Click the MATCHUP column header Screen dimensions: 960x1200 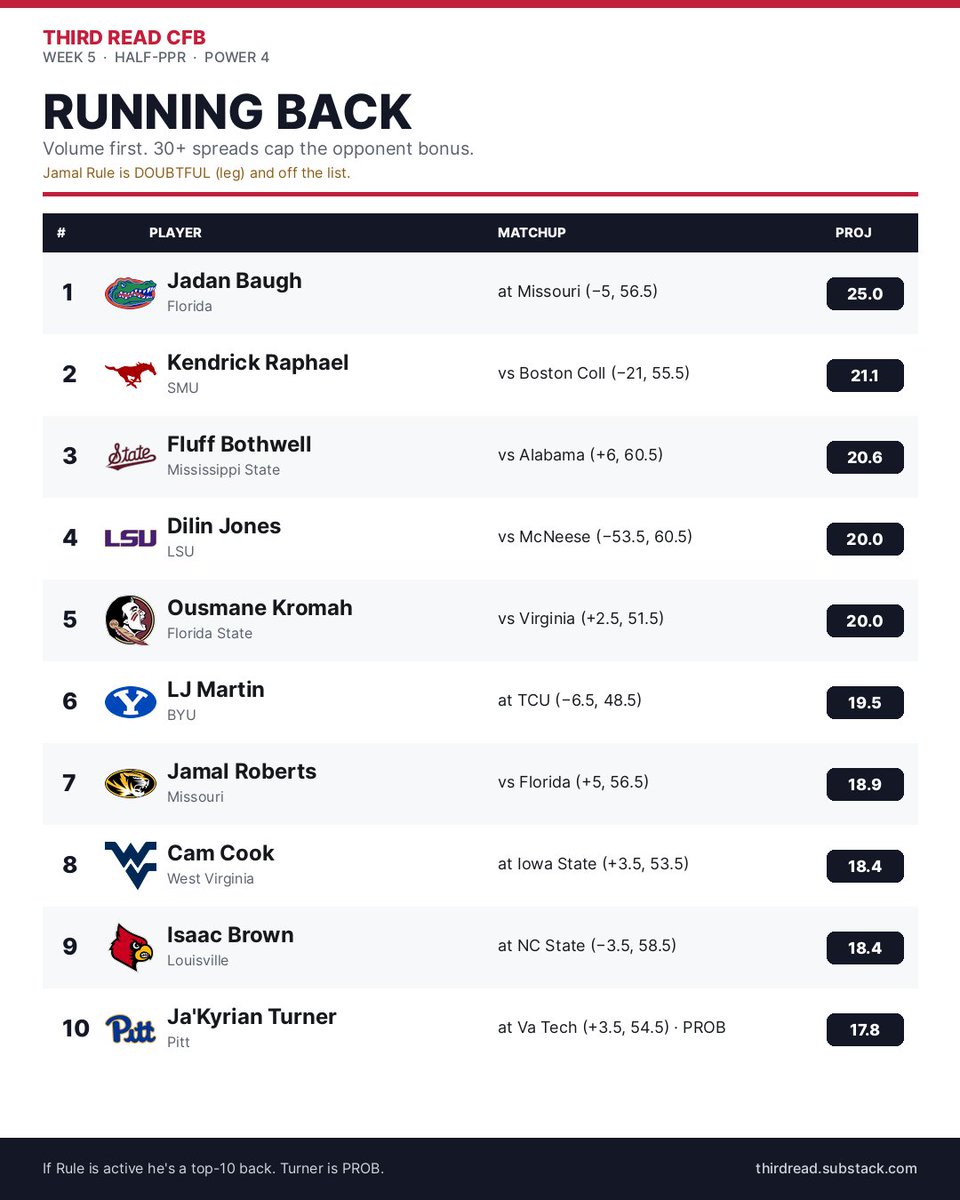pos(532,232)
